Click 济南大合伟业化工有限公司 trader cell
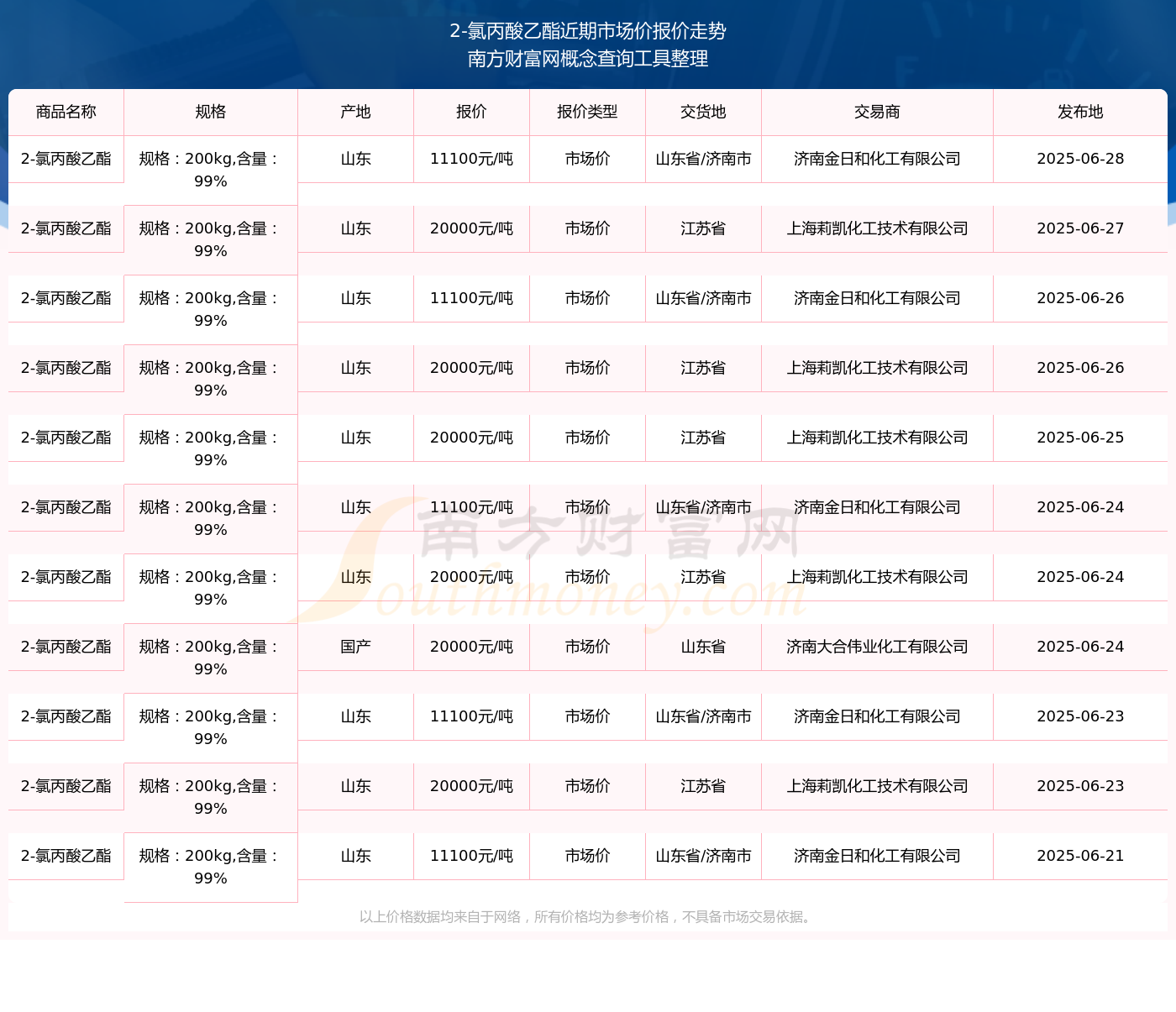This screenshot has height=1012, width=1176. 878,647
